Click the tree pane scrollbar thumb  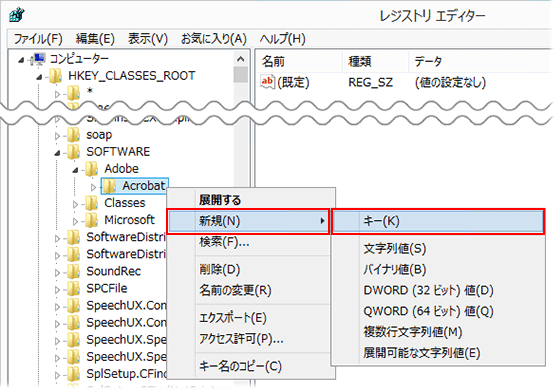click(241, 75)
